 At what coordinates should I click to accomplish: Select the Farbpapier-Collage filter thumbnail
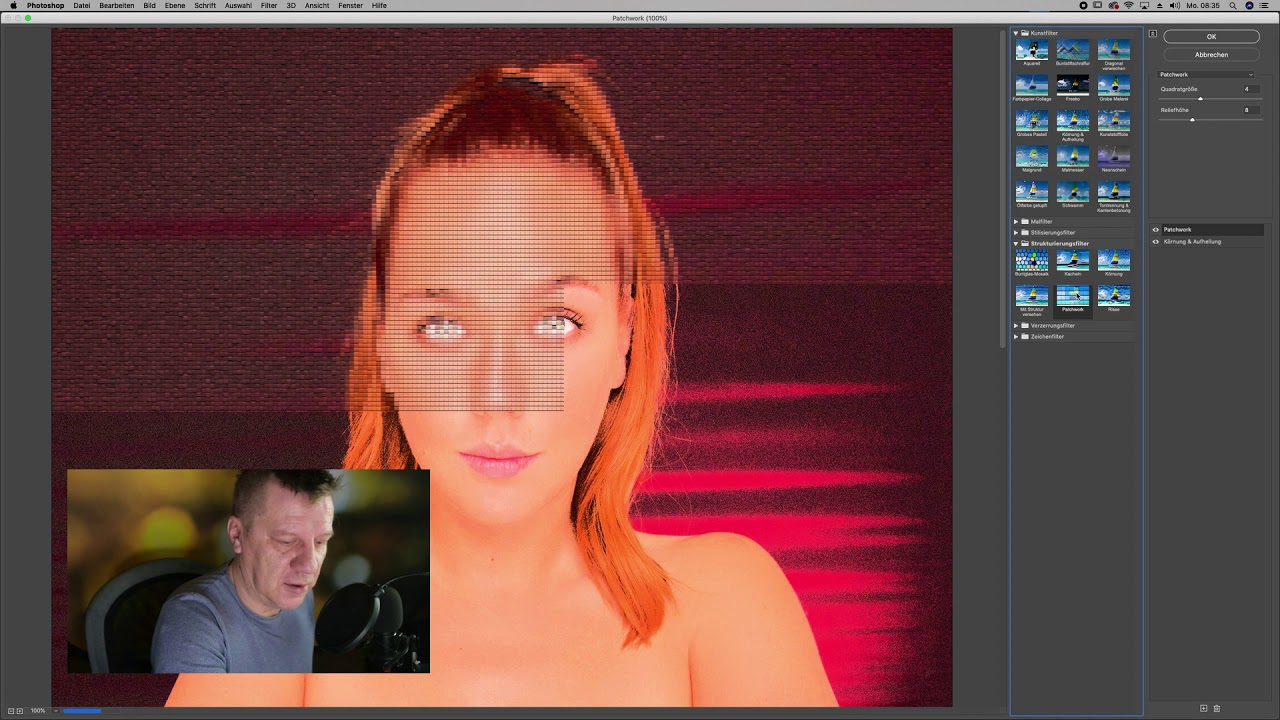1032,85
